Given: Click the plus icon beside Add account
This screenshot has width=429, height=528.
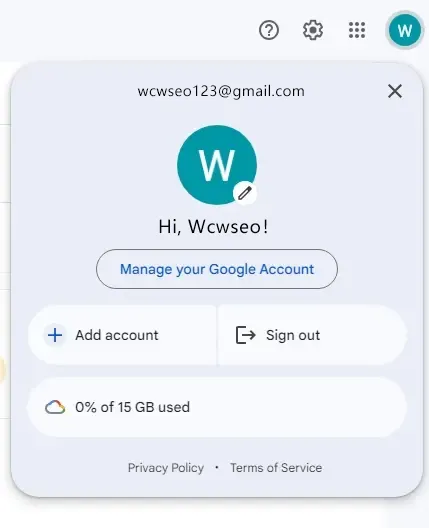Looking at the screenshot, I should click(55, 335).
